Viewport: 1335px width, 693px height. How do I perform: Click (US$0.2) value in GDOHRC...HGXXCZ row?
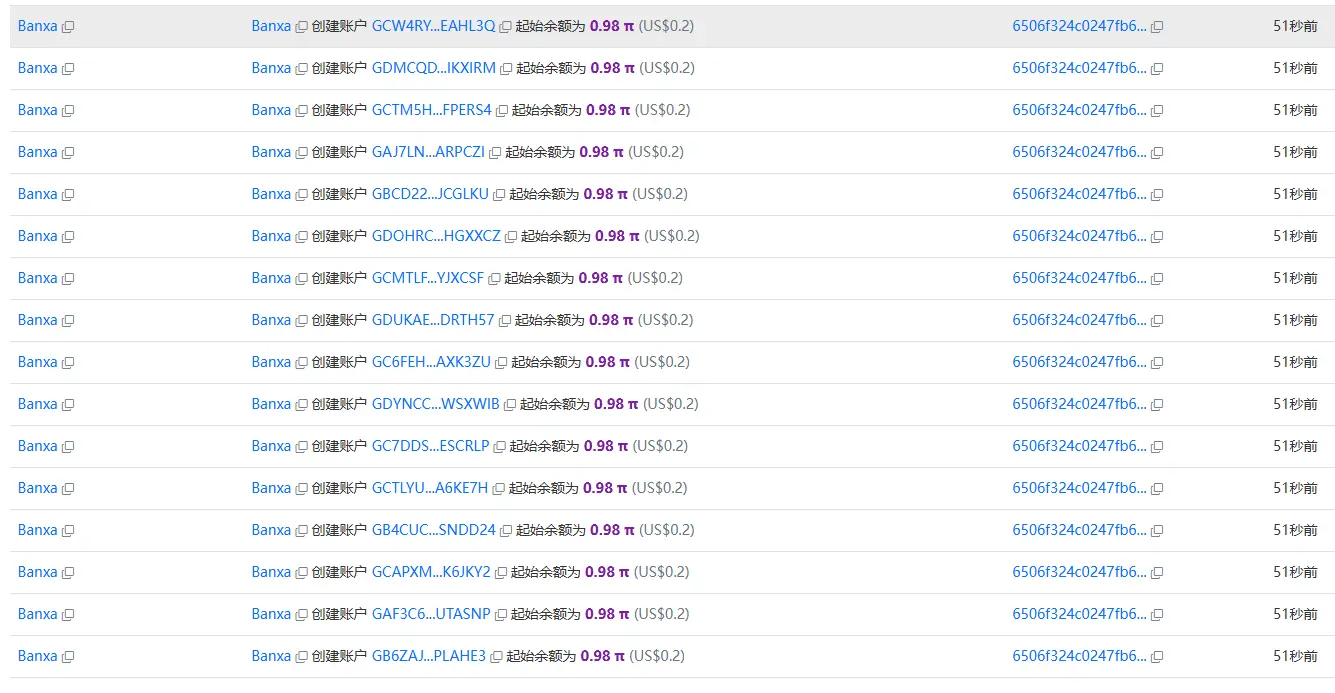pyautogui.click(x=672, y=236)
